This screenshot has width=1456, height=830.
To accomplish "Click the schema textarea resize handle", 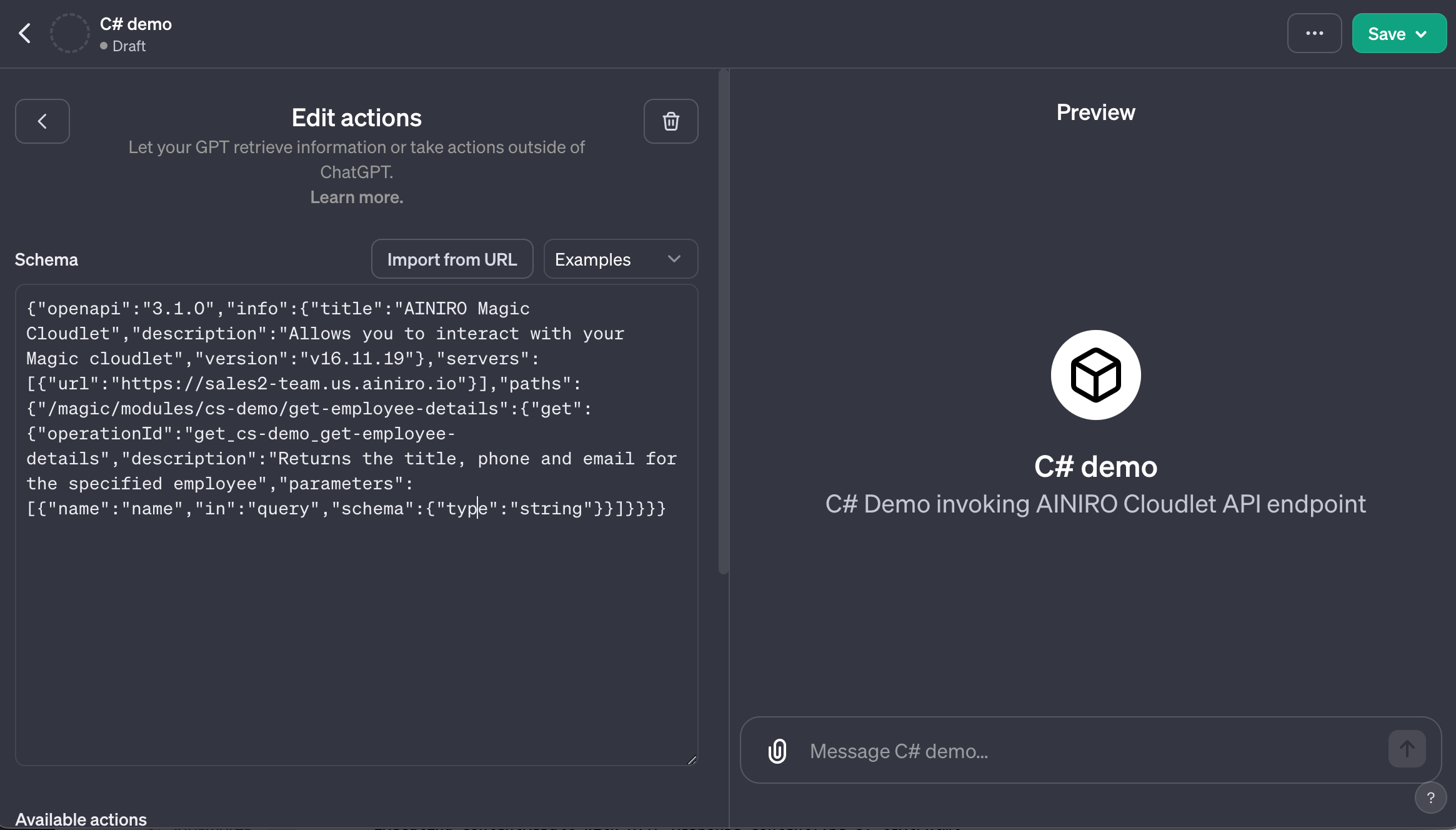I will click(692, 759).
